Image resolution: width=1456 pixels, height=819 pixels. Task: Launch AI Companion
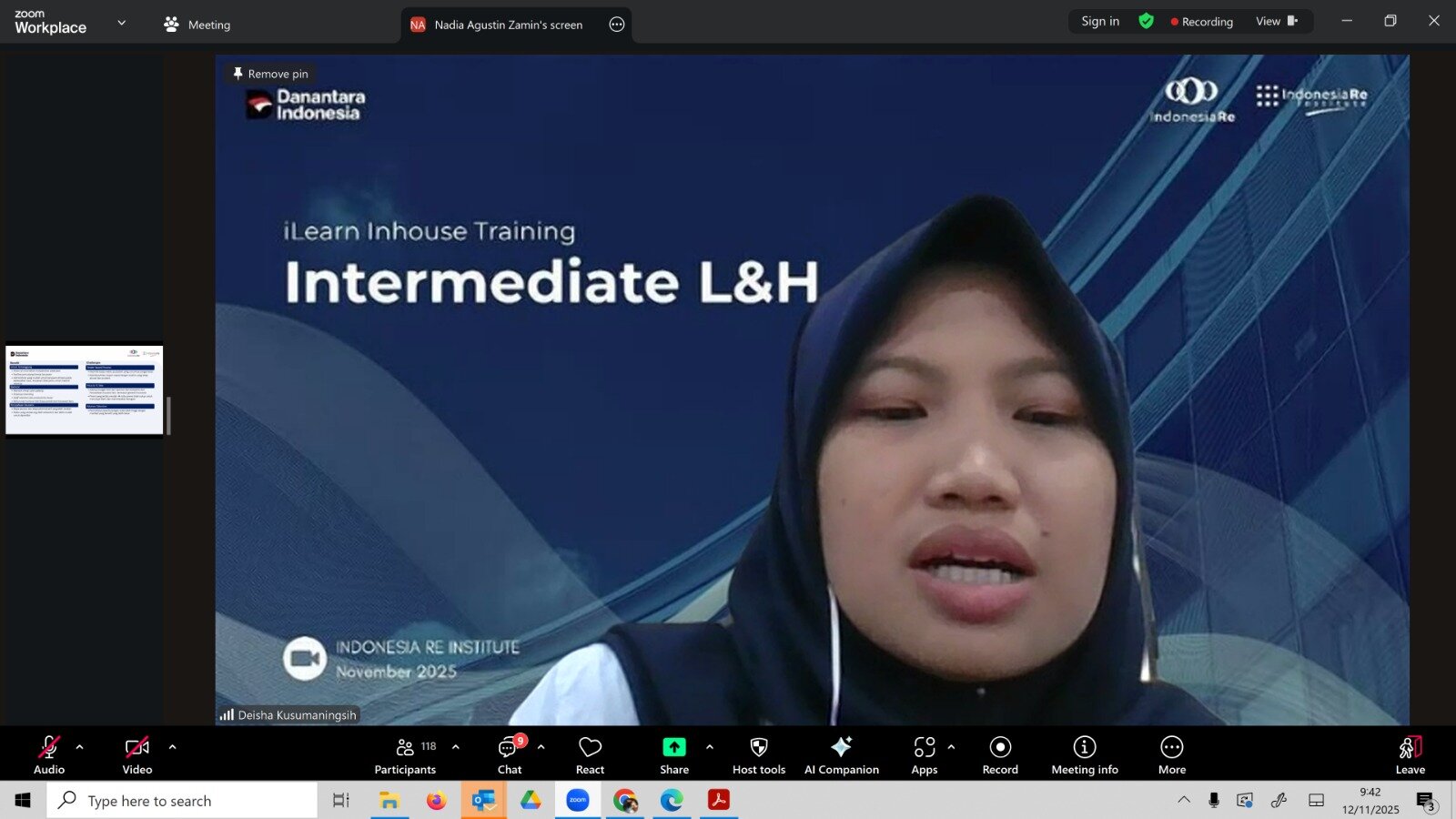coord(841,754)
